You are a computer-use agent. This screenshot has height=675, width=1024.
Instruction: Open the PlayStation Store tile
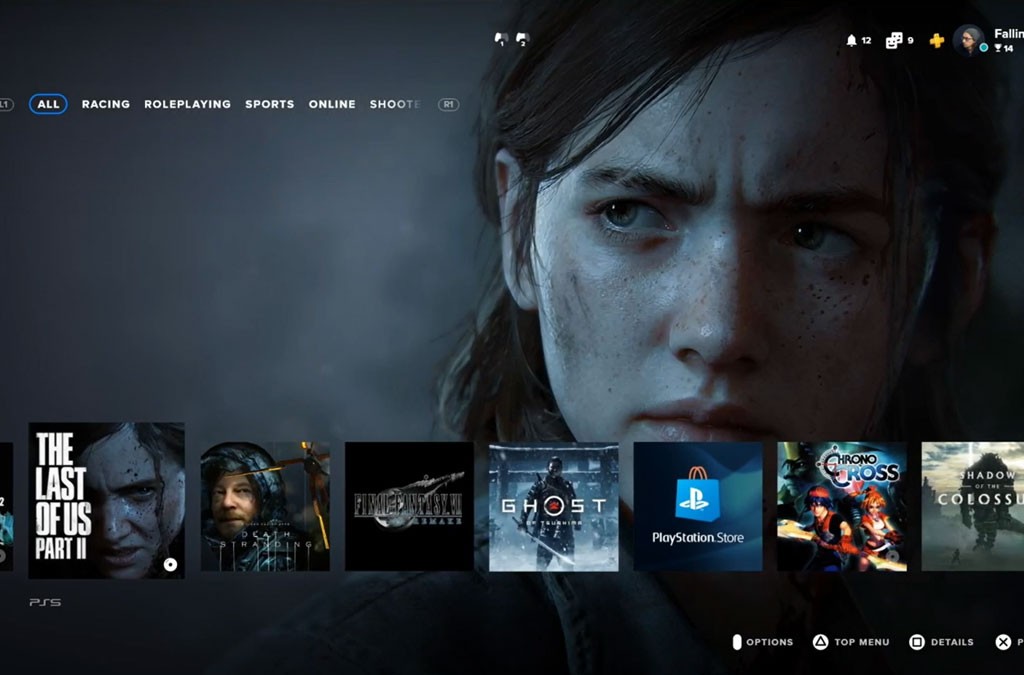(x=698, y=507)
